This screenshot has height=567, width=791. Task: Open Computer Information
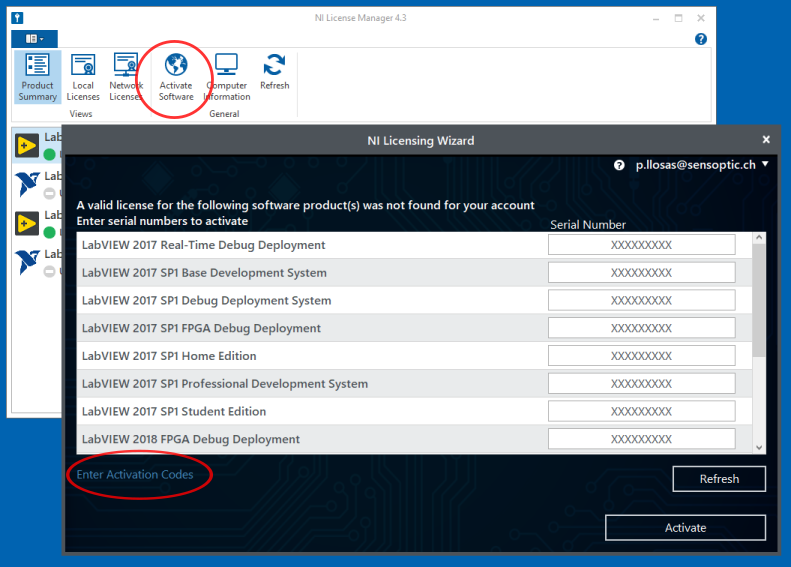click(227, 77)
